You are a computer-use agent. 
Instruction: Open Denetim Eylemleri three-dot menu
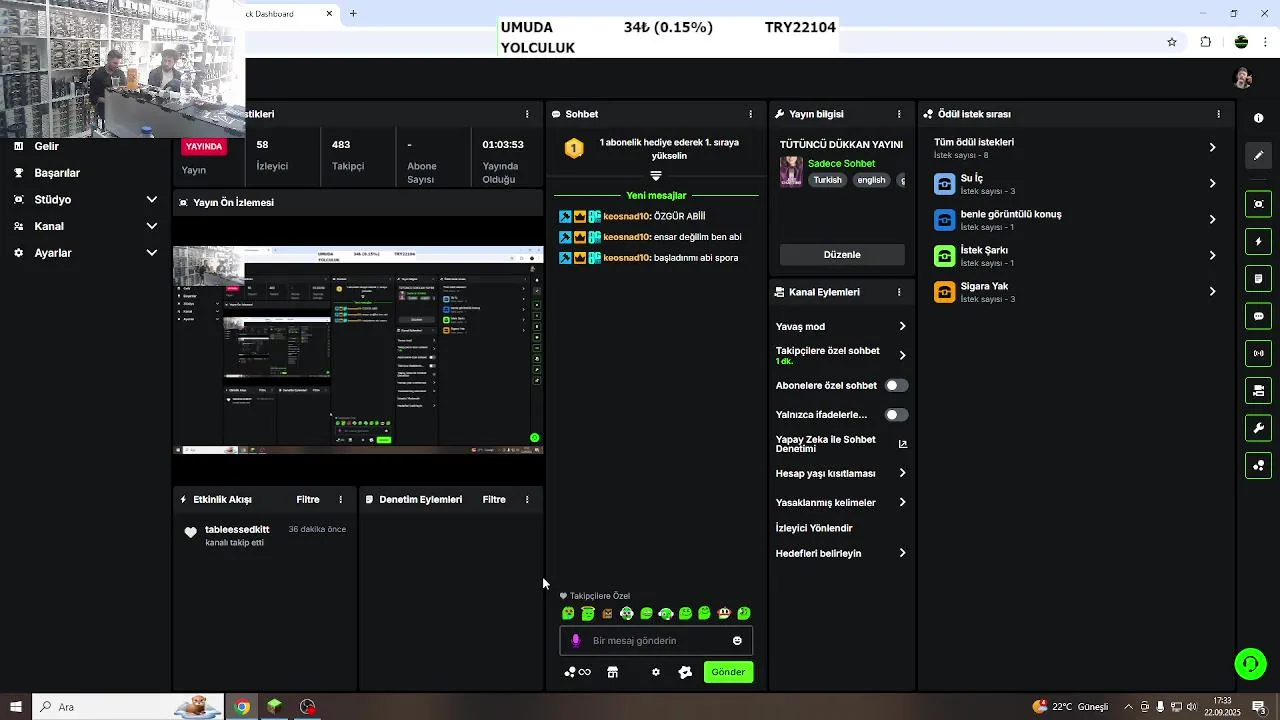tap(527, 499)
